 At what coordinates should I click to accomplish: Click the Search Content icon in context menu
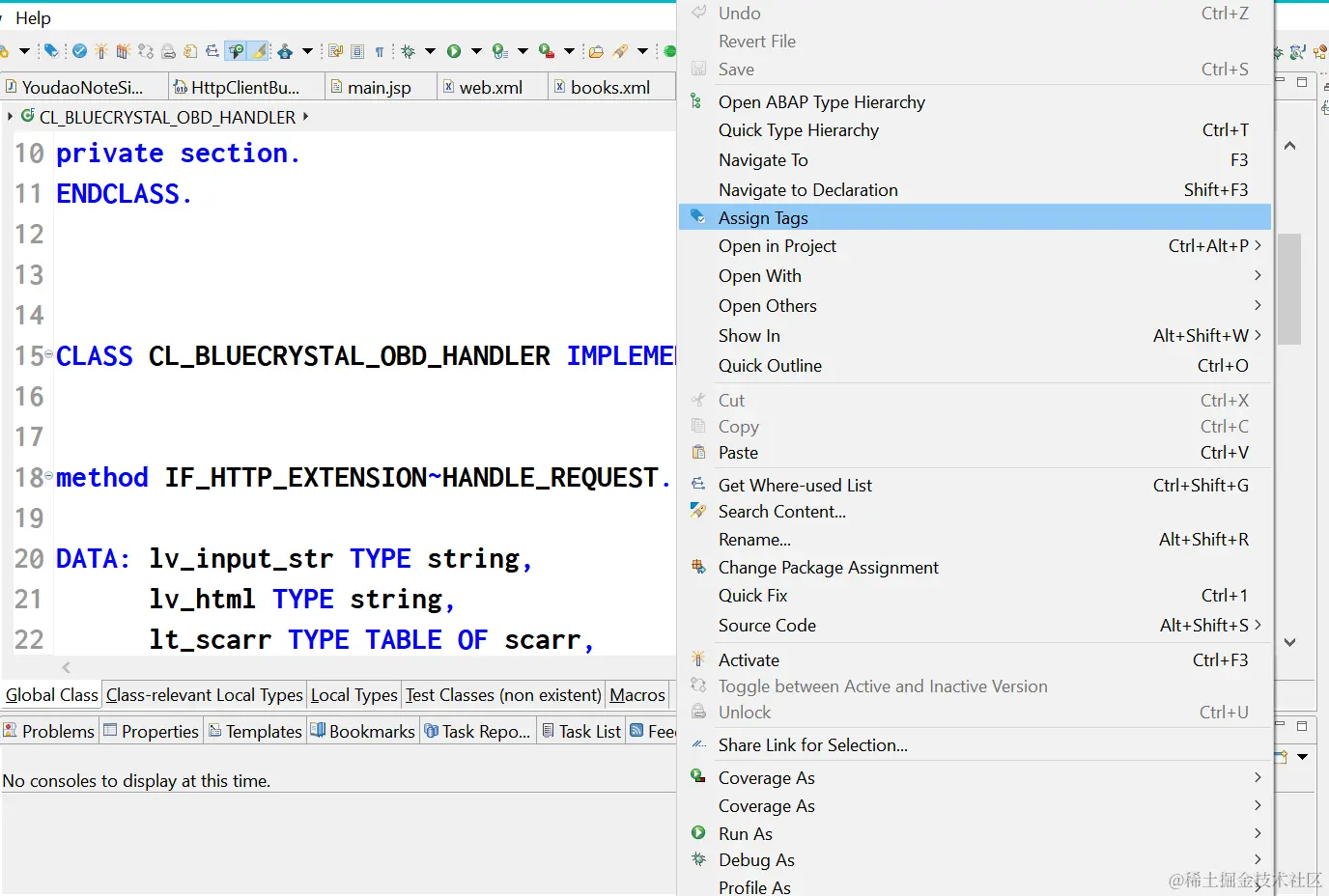698,511
